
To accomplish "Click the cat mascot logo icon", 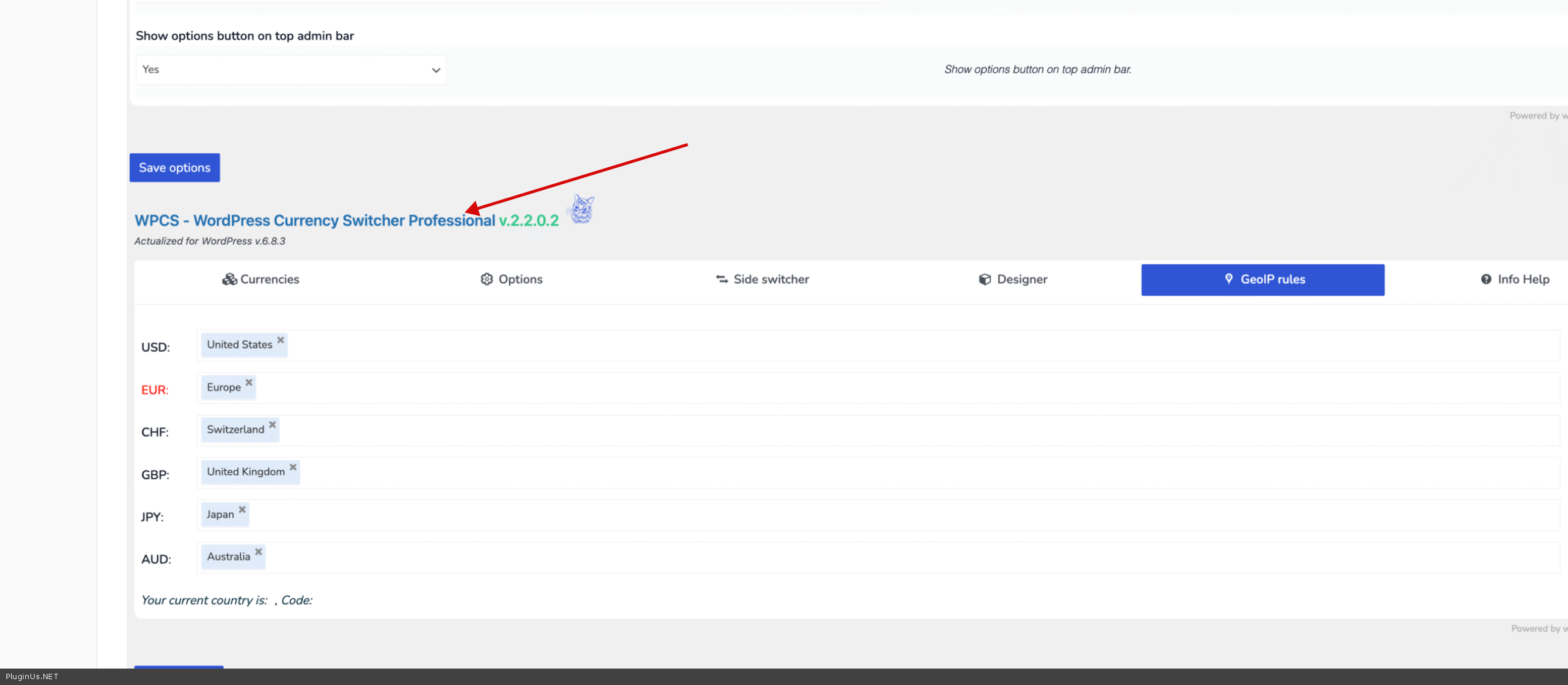I will pyautogui.click(x=581, y=210).
